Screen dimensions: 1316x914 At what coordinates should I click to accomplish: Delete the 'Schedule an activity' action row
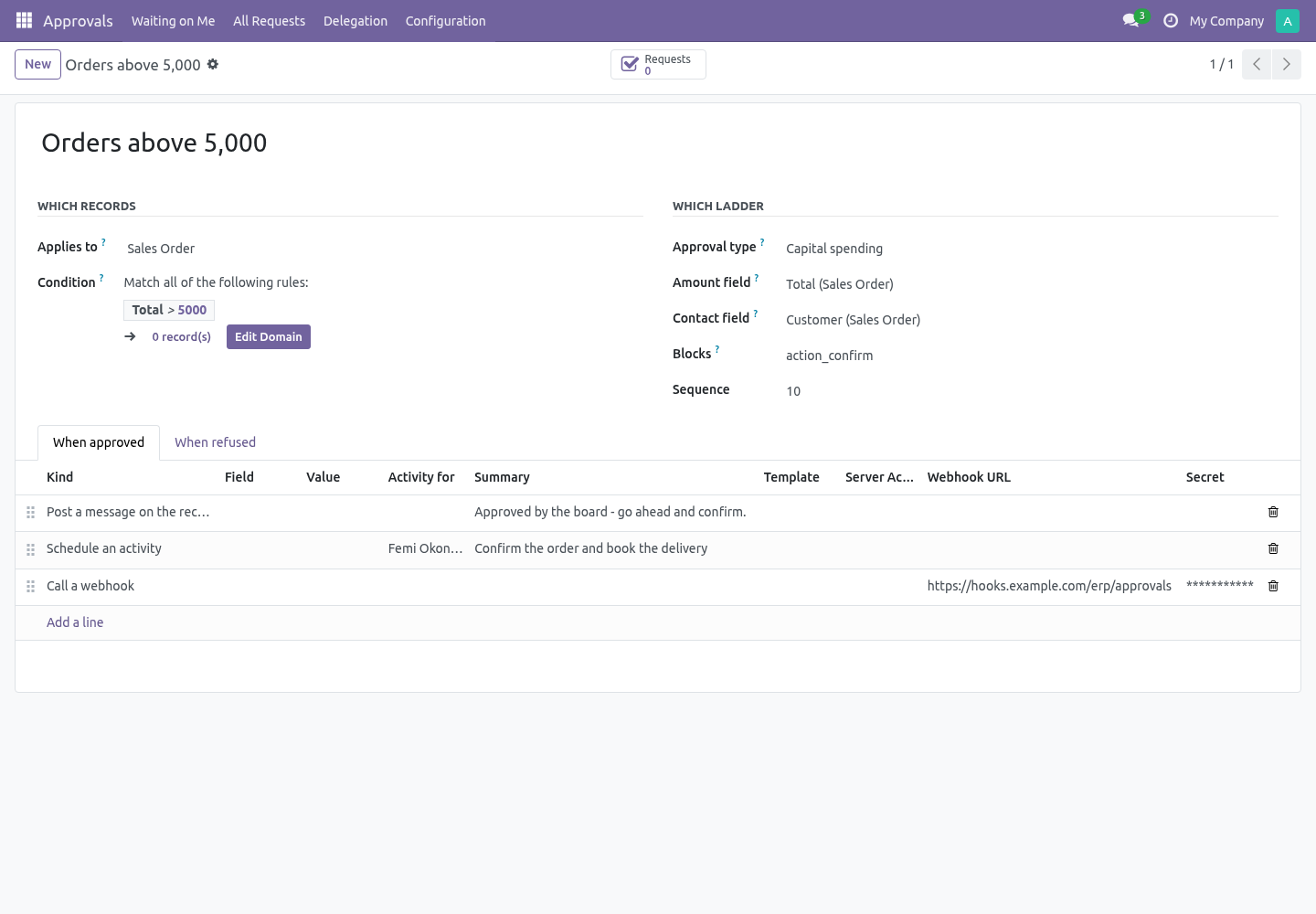pyautogui.click(x=1273, y=548)
